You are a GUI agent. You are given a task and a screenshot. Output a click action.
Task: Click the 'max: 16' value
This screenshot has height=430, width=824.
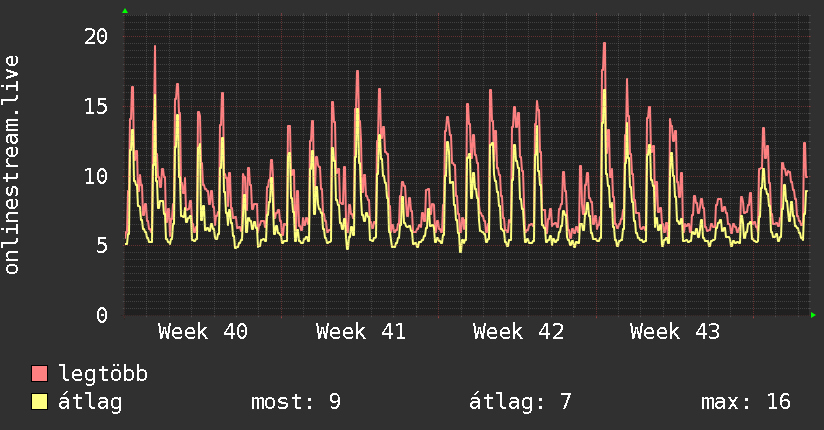point(746,402)
